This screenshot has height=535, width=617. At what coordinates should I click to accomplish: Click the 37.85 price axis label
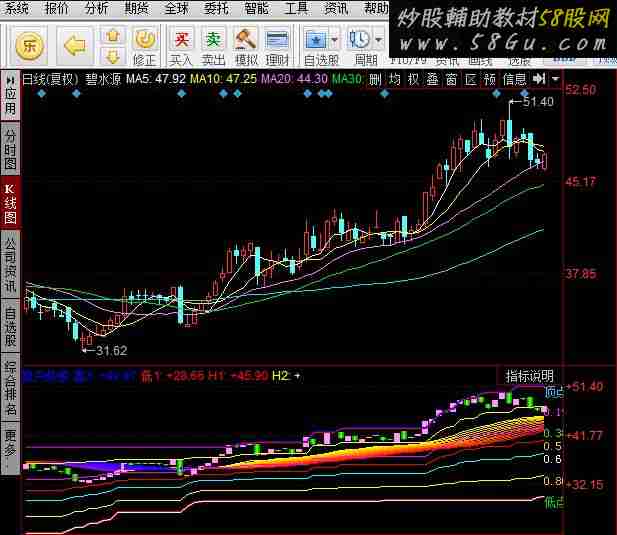pos(581,274)
